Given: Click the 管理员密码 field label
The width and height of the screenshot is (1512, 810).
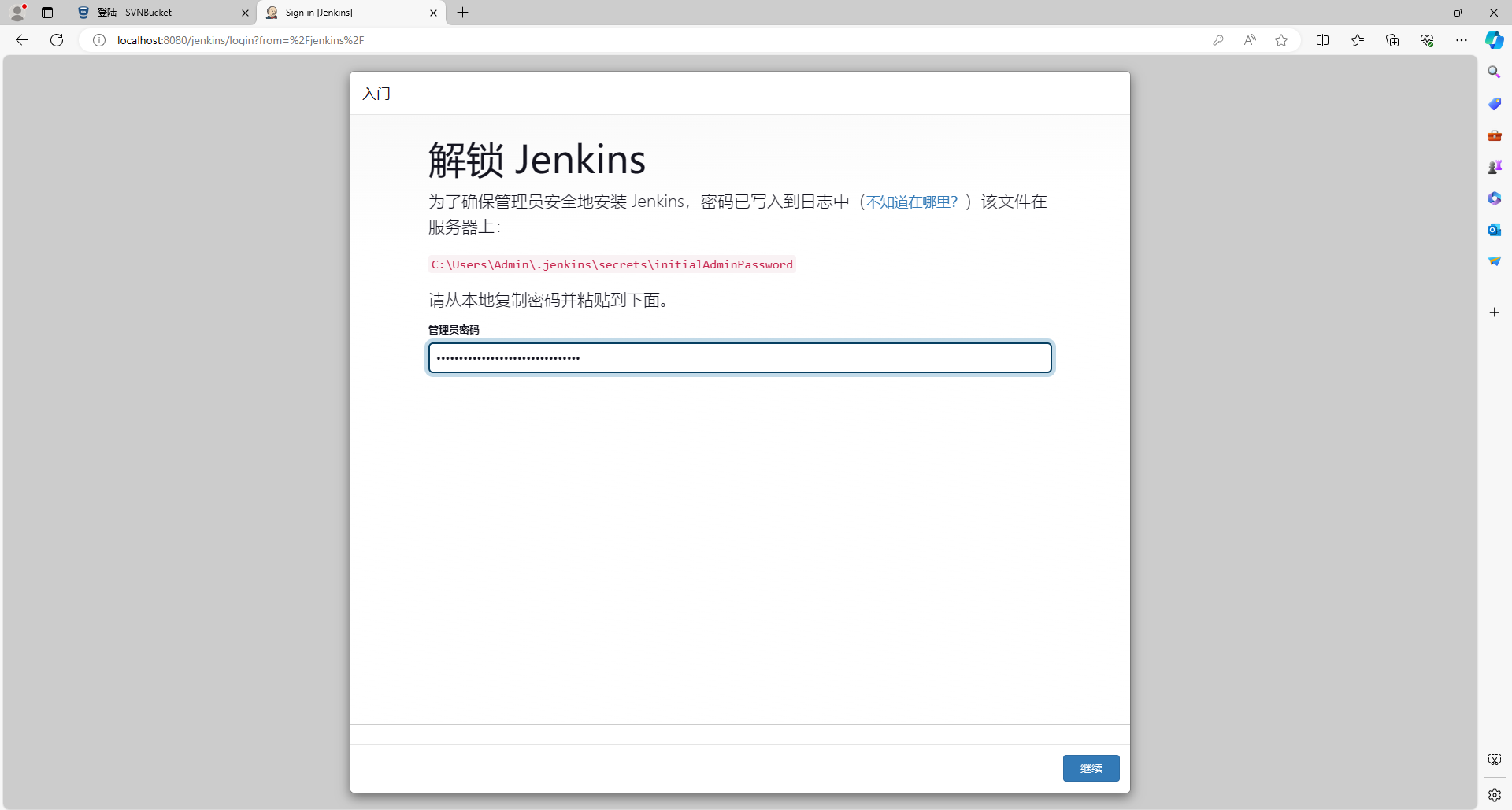Looking at the screenshot, I should tap(454, 330).
